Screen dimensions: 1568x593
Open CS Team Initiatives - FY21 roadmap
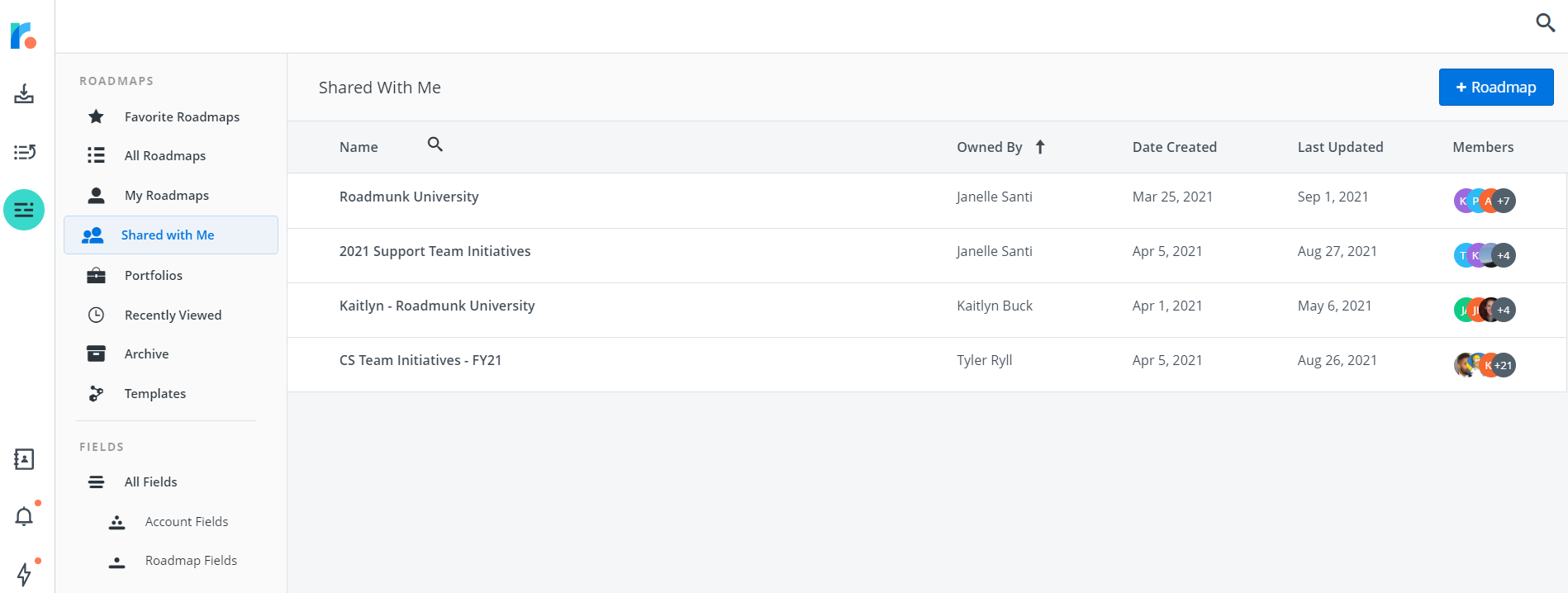(421, 360)
